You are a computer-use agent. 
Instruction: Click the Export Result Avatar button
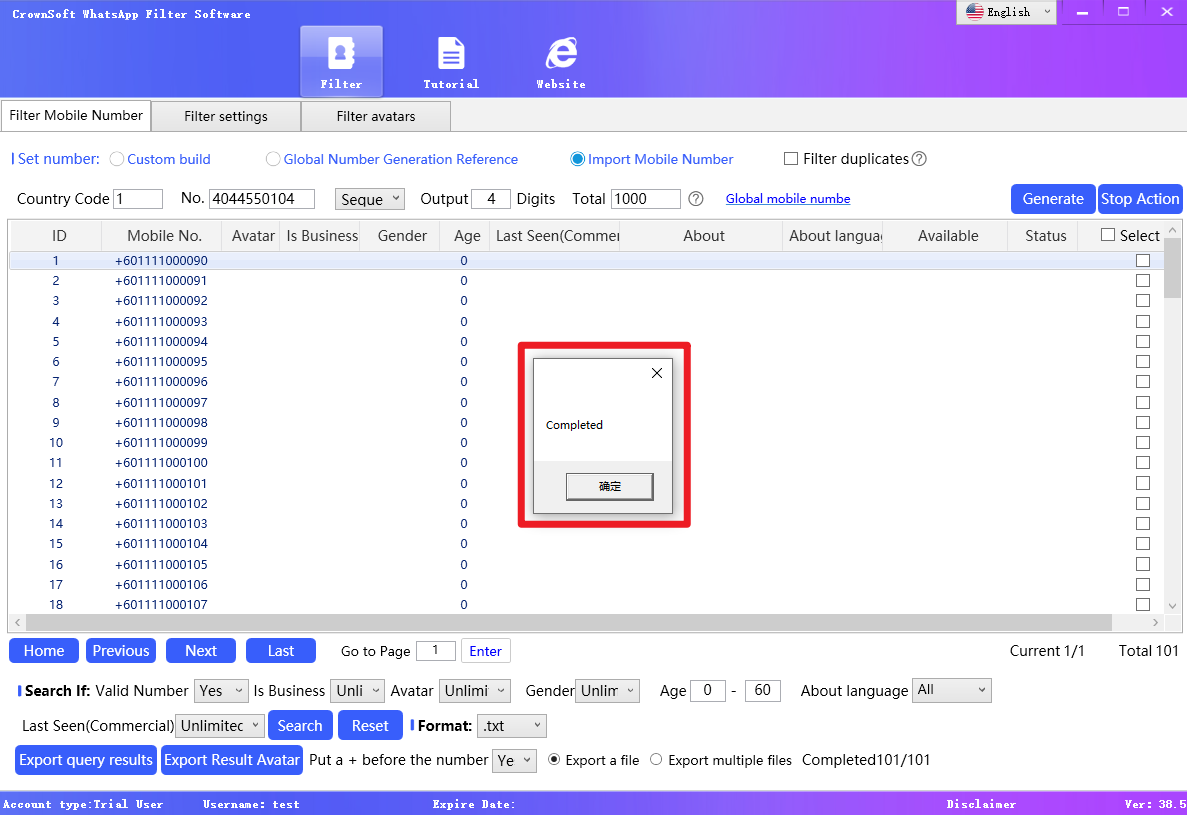point(232,760)
